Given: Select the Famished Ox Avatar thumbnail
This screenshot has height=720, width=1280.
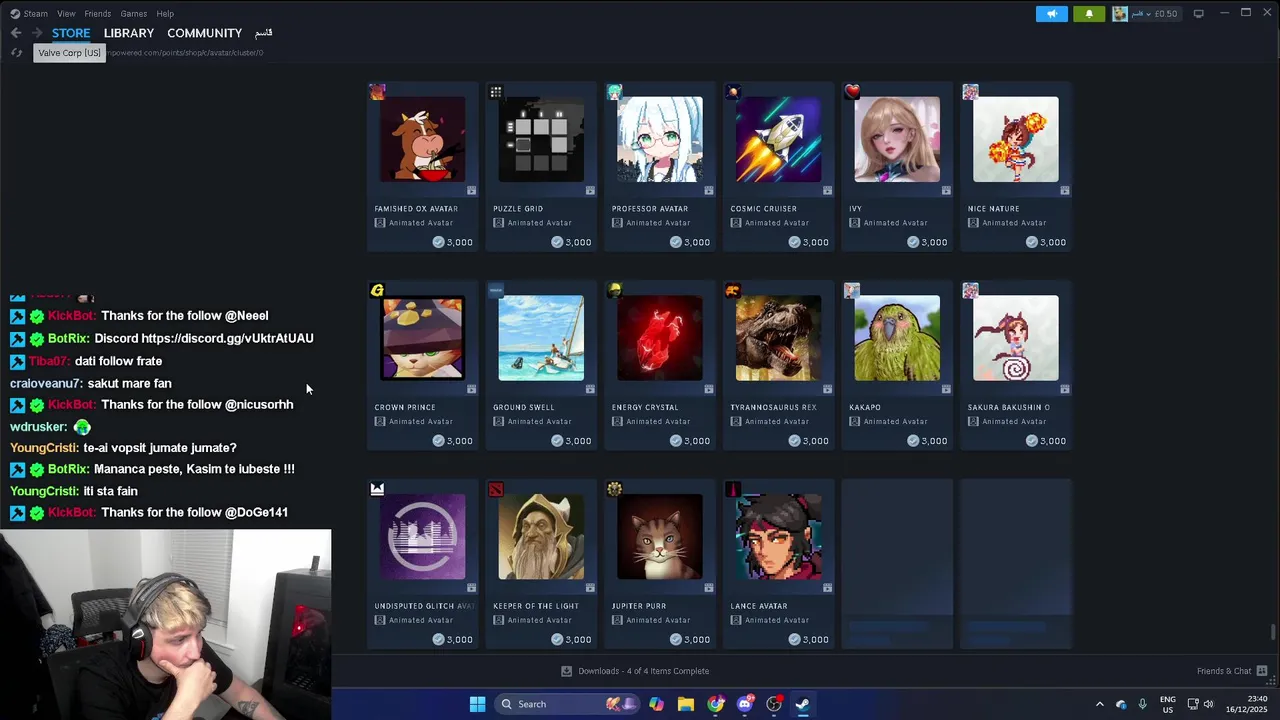Looking at the screenshot, I should (422, 139).
